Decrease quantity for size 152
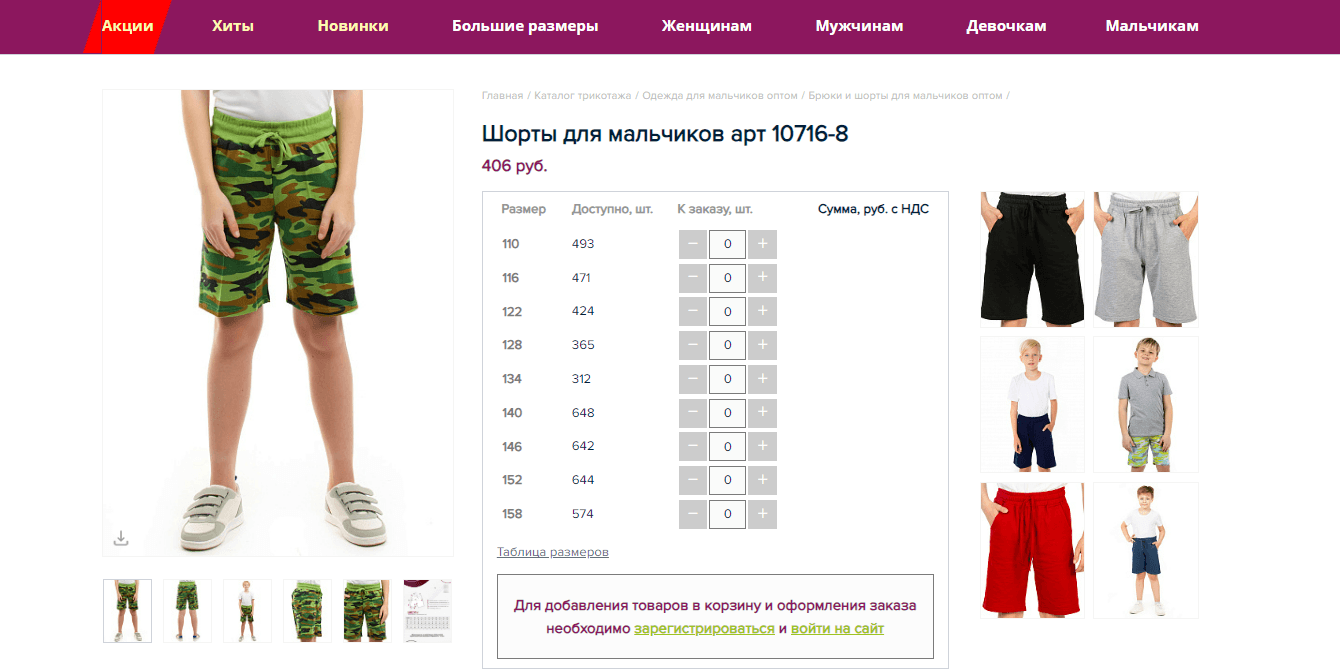Screen dimensions: 1340x671 pos(693,480)
